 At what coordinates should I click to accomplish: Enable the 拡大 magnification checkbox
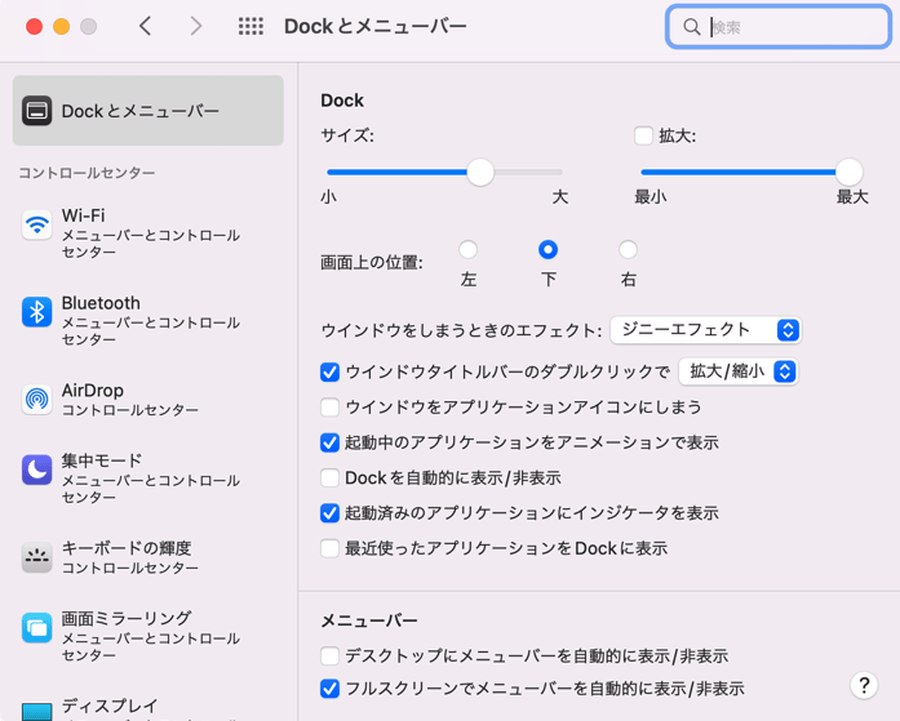point(643,136)
